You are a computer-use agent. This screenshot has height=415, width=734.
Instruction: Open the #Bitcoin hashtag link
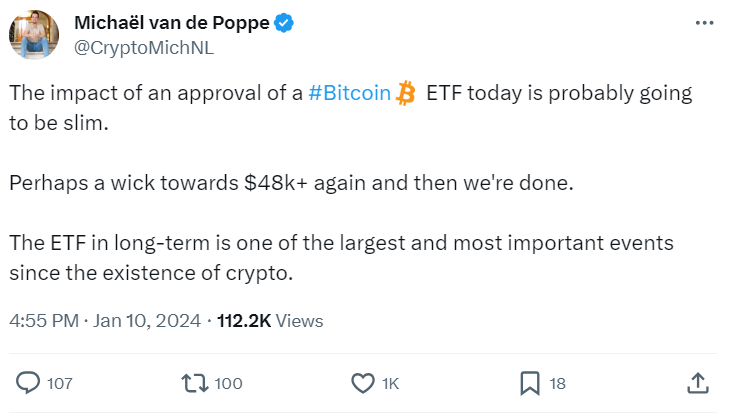click(349, 93)
